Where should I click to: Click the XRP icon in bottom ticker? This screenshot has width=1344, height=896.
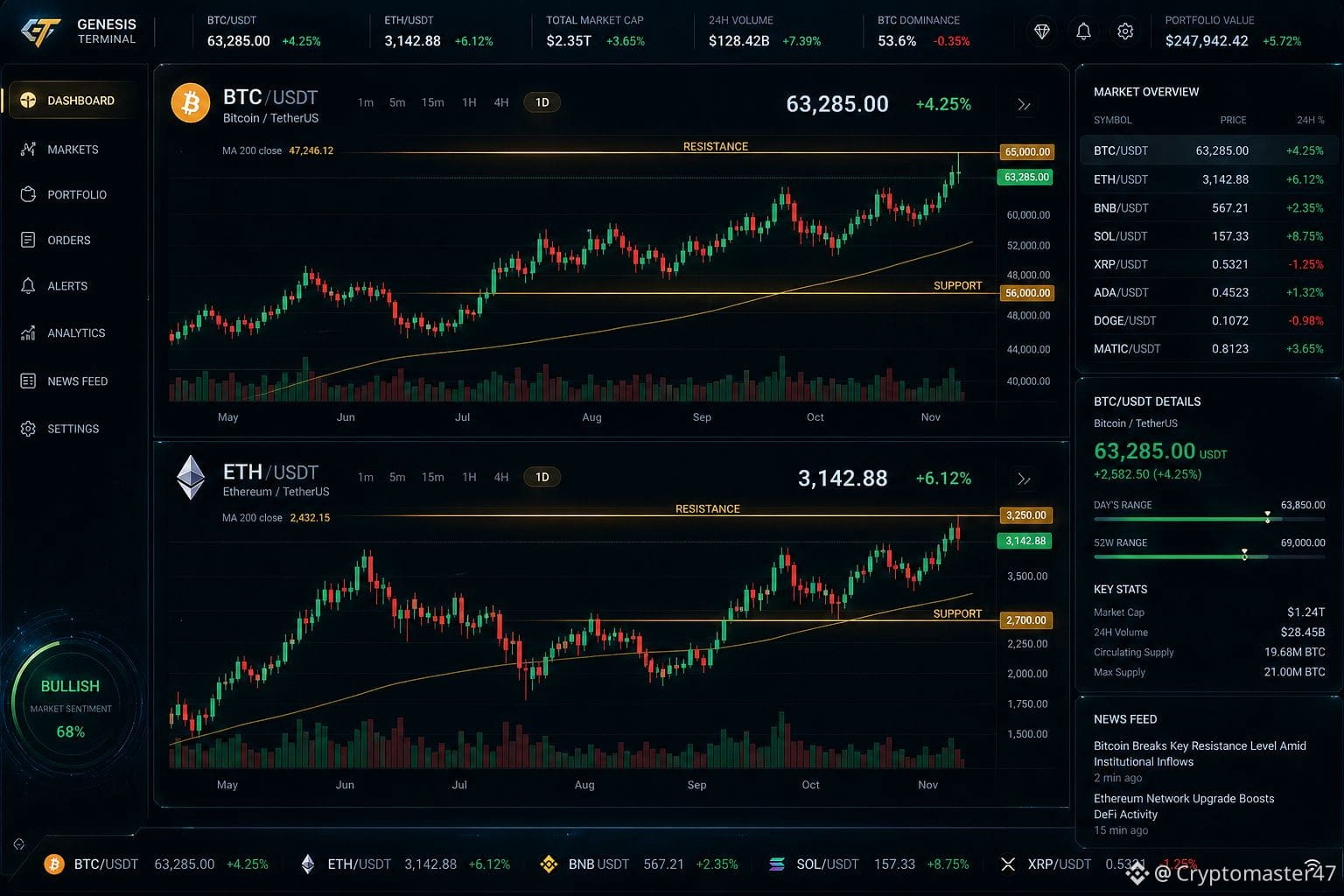click(1008, 864)
